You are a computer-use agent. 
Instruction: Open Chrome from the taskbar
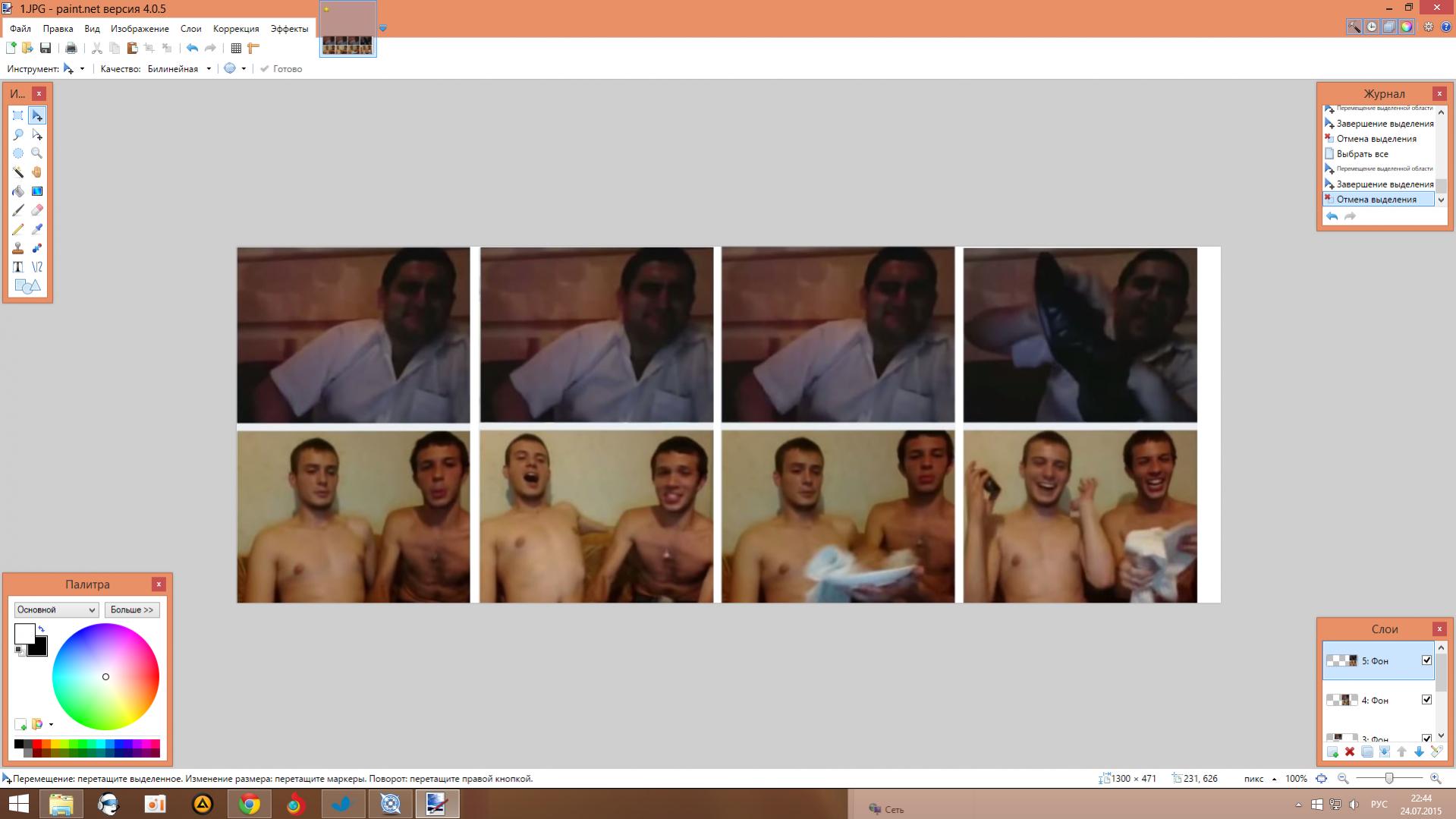(x=249, y=804)
